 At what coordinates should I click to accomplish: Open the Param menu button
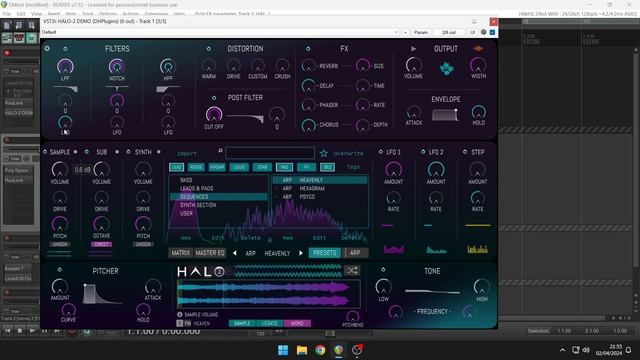421,32
